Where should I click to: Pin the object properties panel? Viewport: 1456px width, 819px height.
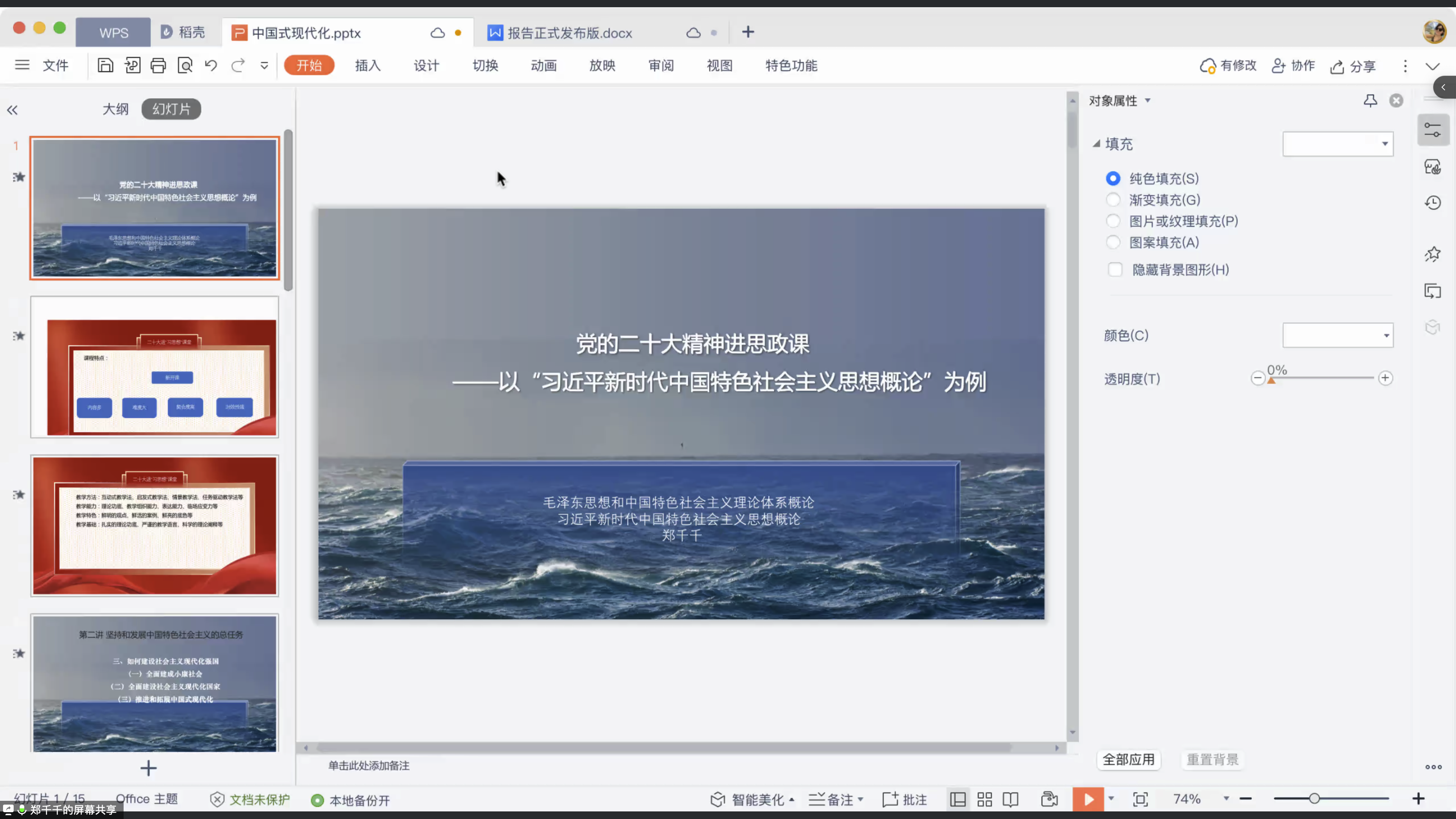tap(1370, 100)
